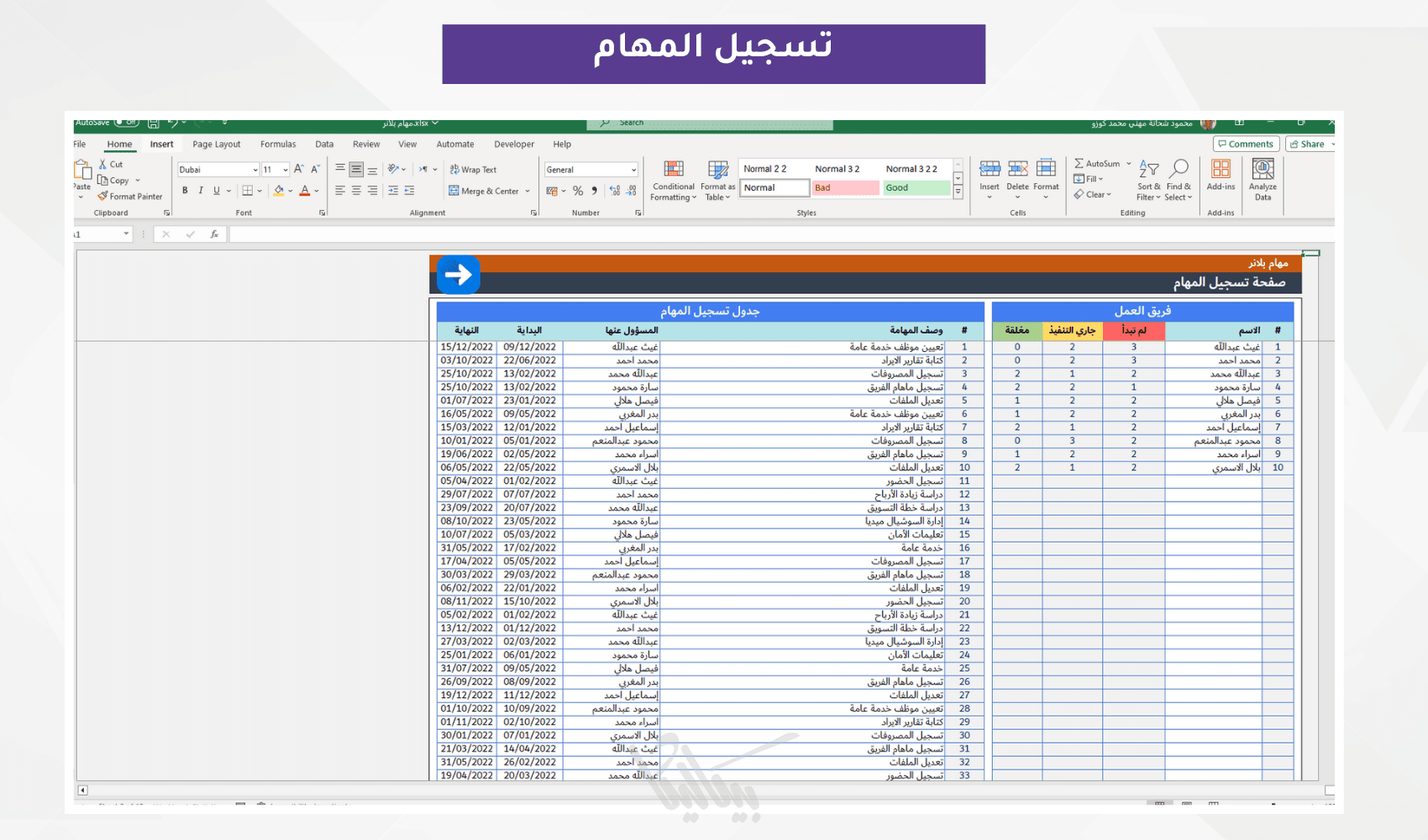Click the Copy button
The height and width of the screenshot is (840, 1428).
click(x=113, y=181)
